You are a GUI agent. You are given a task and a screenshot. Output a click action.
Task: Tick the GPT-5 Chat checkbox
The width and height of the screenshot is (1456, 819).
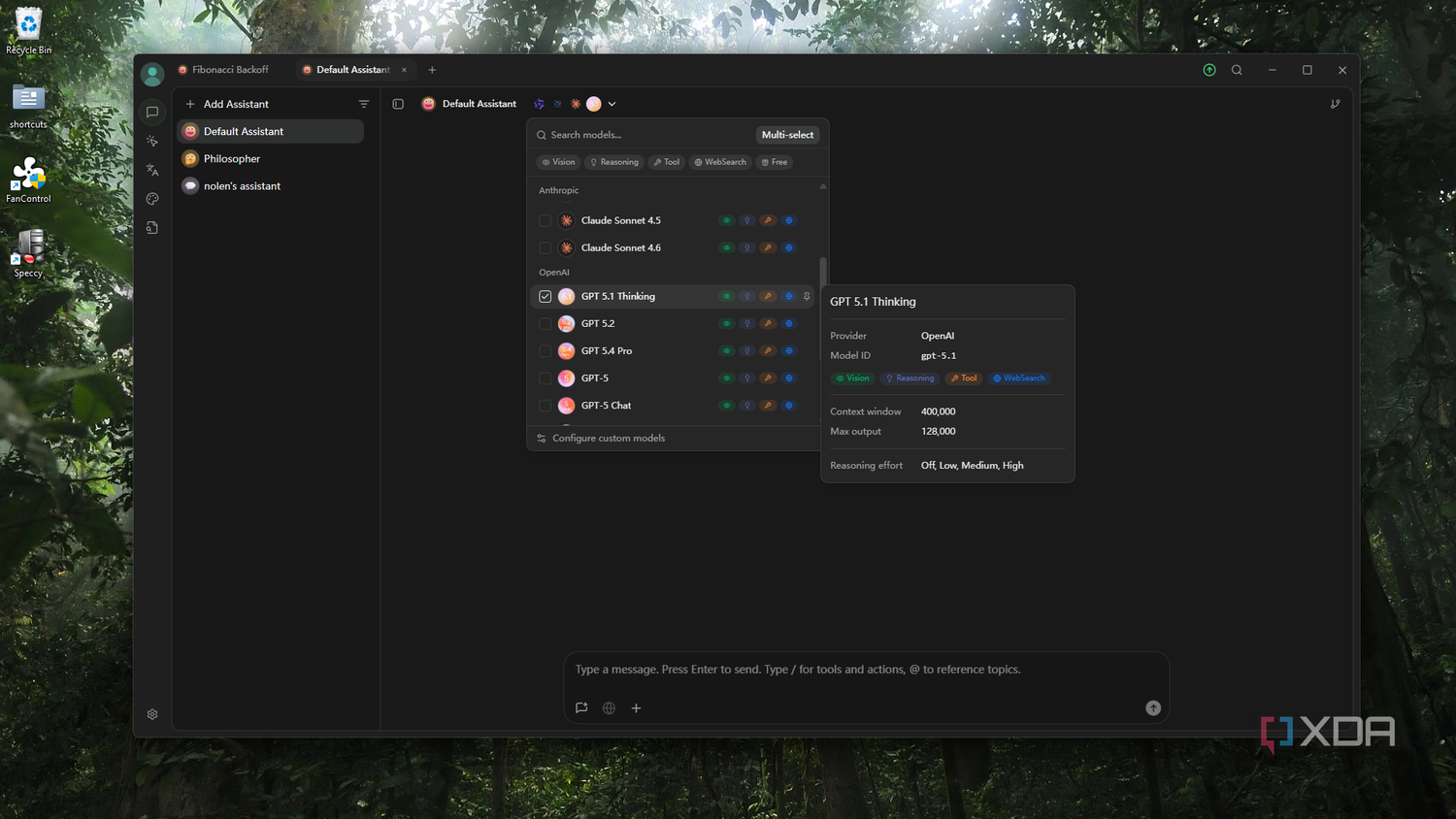[x=545, y=406]
